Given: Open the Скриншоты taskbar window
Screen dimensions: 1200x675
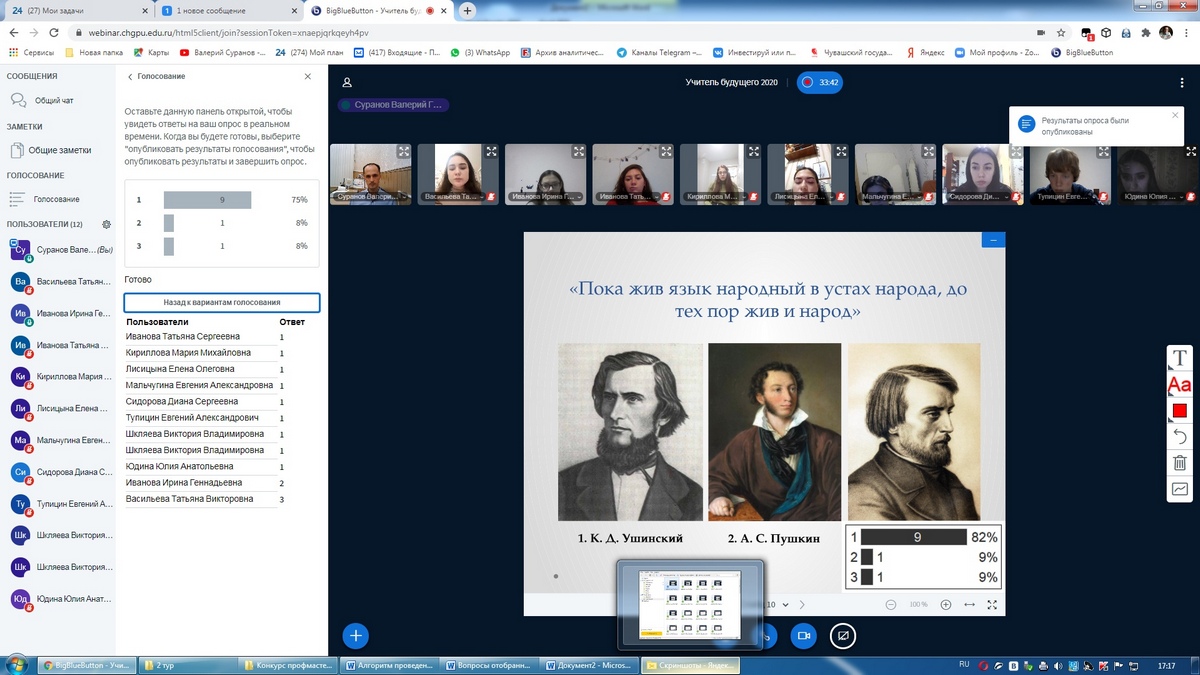Looking at the screenshot, I should (689, 665).
